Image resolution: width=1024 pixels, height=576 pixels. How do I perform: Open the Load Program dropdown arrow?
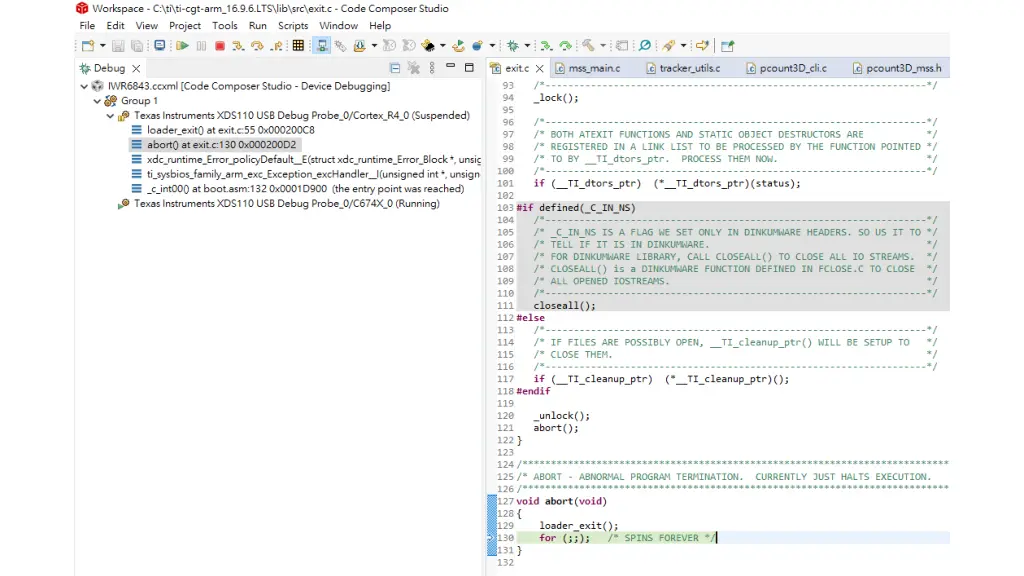point(374,46)
